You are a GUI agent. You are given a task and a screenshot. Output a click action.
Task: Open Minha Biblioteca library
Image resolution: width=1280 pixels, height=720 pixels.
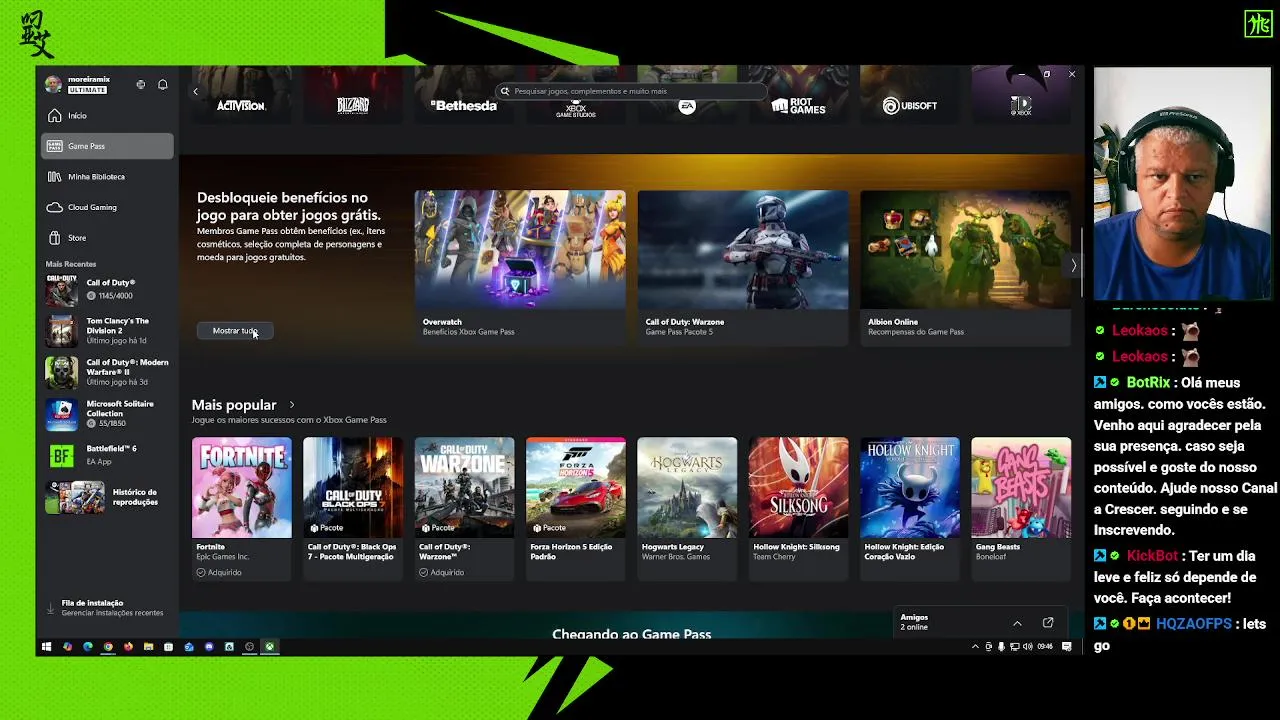point(107,177)
